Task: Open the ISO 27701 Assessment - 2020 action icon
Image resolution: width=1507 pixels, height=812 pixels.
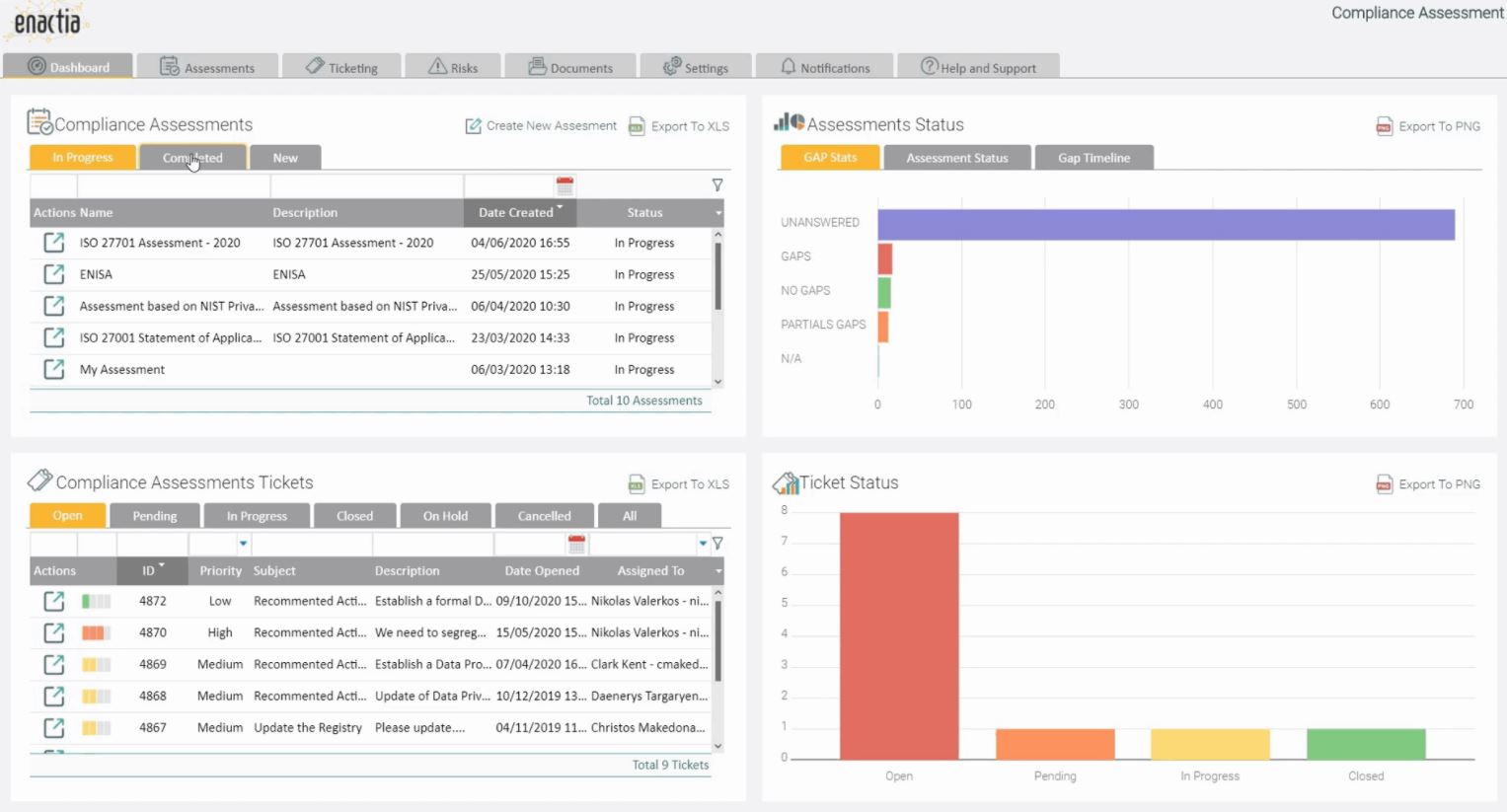Action: click(x=54, y=243)
